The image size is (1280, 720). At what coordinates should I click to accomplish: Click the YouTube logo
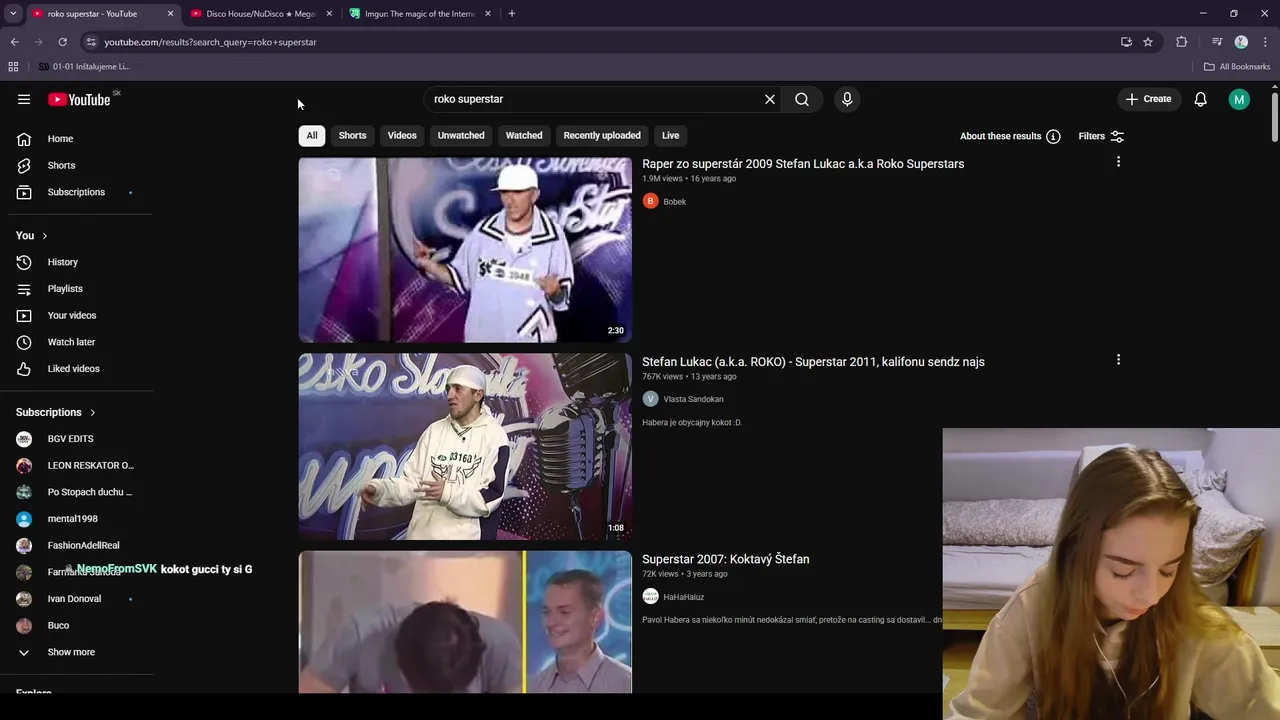(x=79, y=99)
